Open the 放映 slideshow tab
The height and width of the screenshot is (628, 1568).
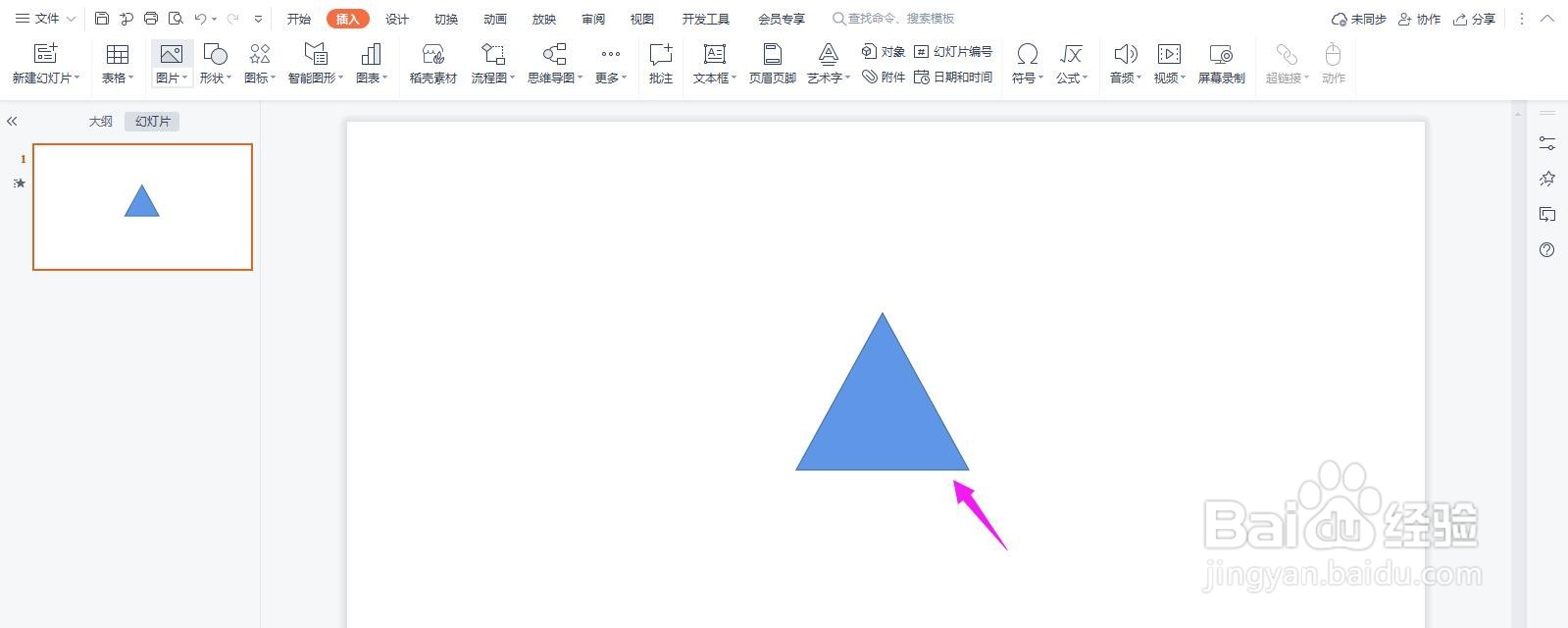(544, 19)
